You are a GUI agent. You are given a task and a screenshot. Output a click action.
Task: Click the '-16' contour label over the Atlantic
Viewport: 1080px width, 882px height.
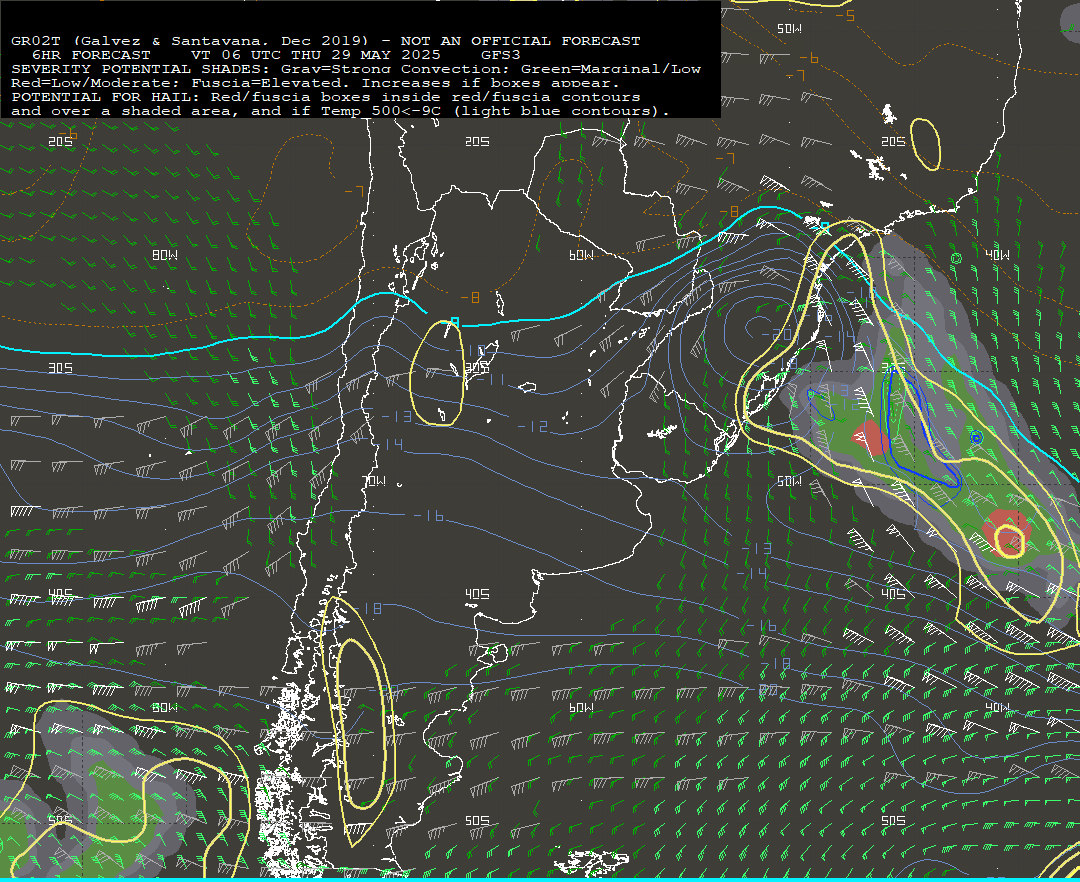762,625
